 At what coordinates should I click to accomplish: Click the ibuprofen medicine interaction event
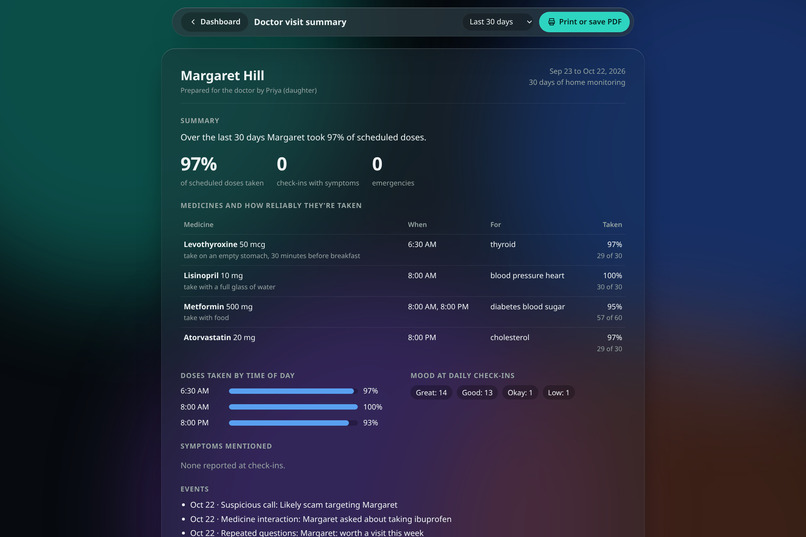pos(321,520)
